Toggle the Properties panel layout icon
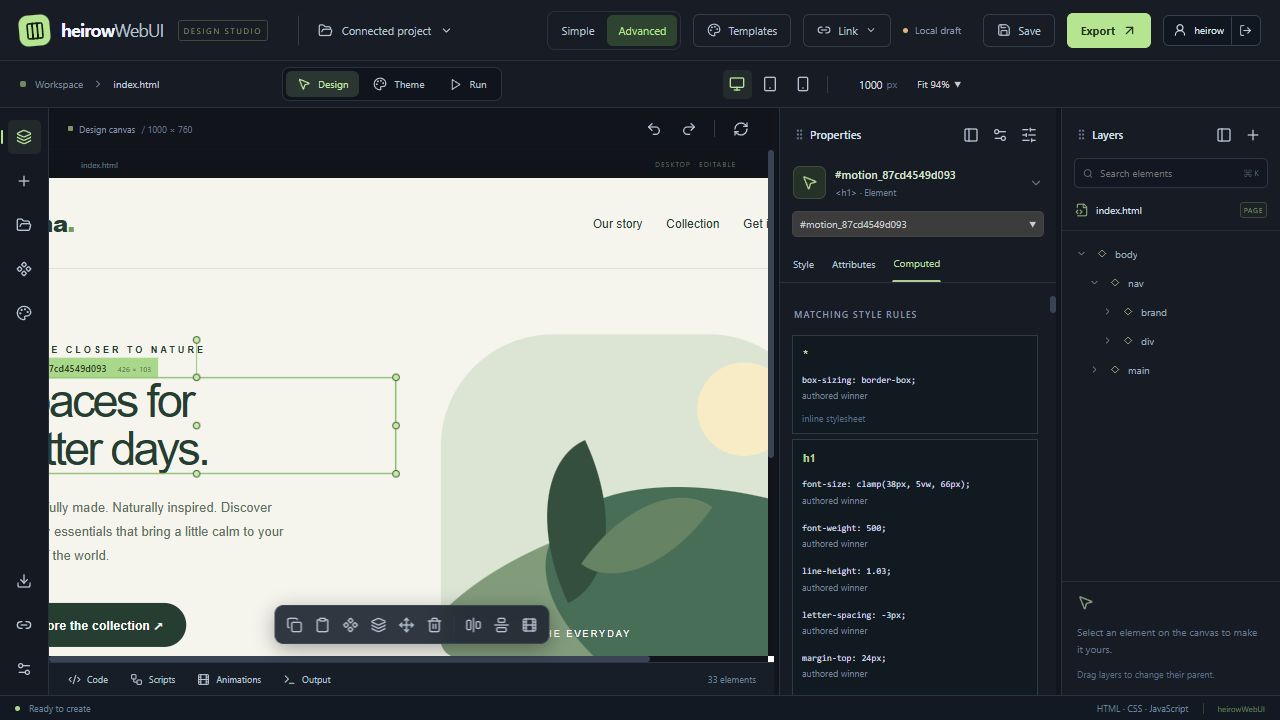The height and width of the screenshot is (720, 1280). point(970,135)
